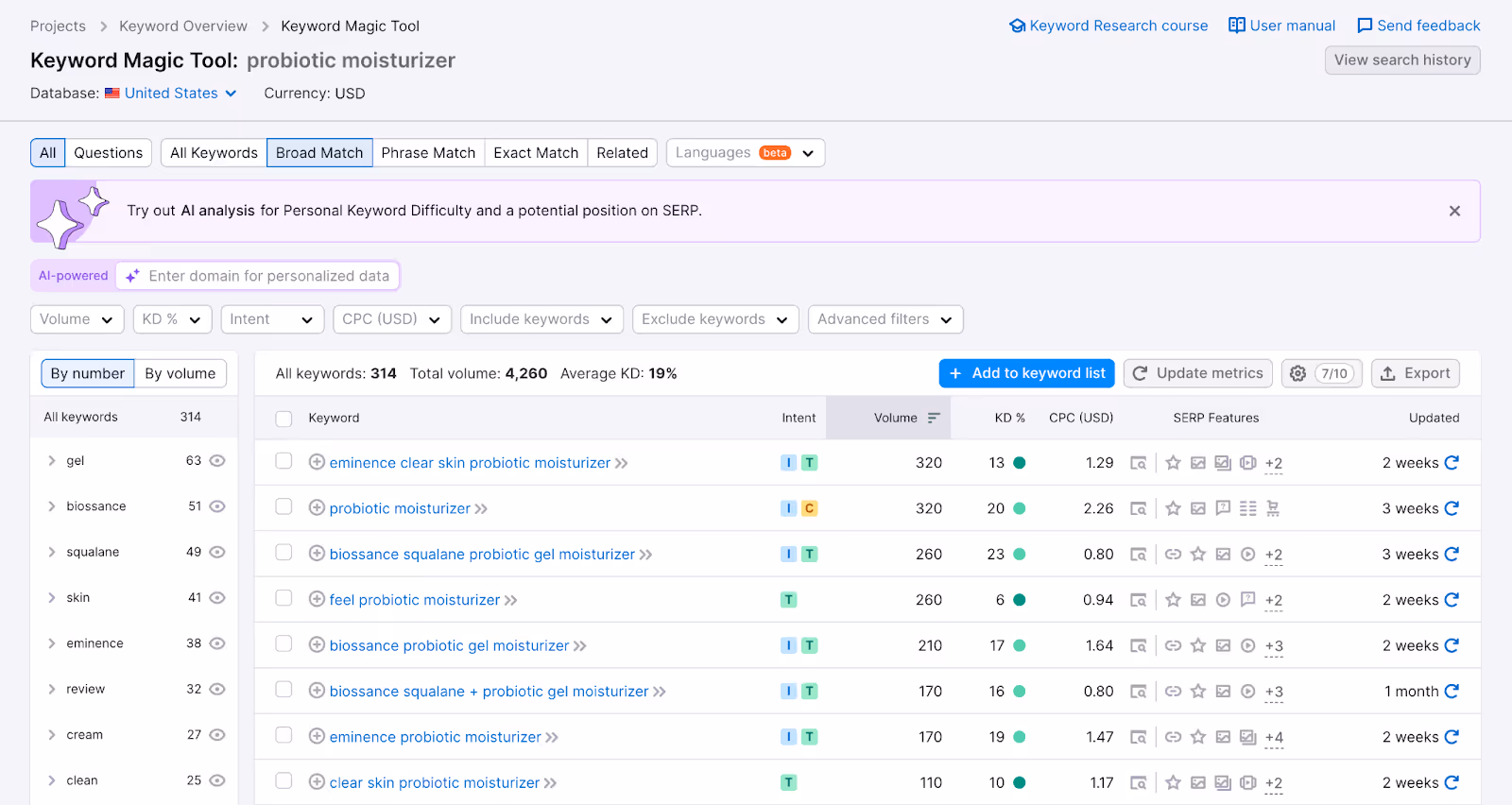Plus icon beside feel probiotic moisturizer
The height and width of the screenshot is (805, 1512).
coord(318,599)
